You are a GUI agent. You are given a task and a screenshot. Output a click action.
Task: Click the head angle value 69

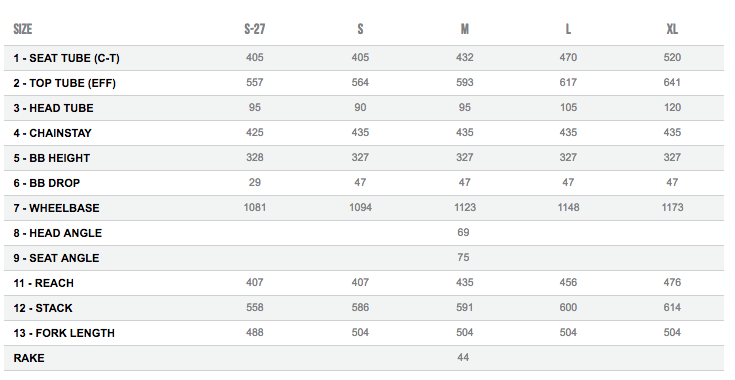(x=463, y=232)
